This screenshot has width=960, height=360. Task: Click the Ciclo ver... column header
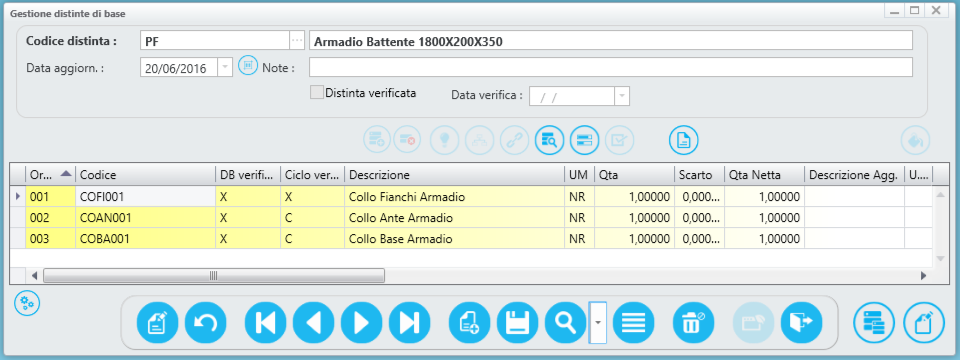click(312, 174)
